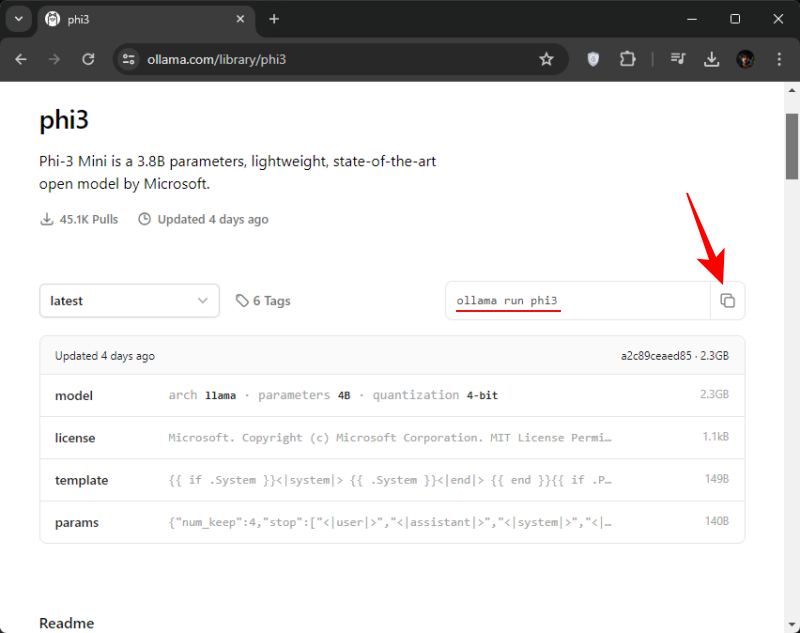This screenshot has height=633, width=800.
Task: Open the template file row
Action: point(392,480)
